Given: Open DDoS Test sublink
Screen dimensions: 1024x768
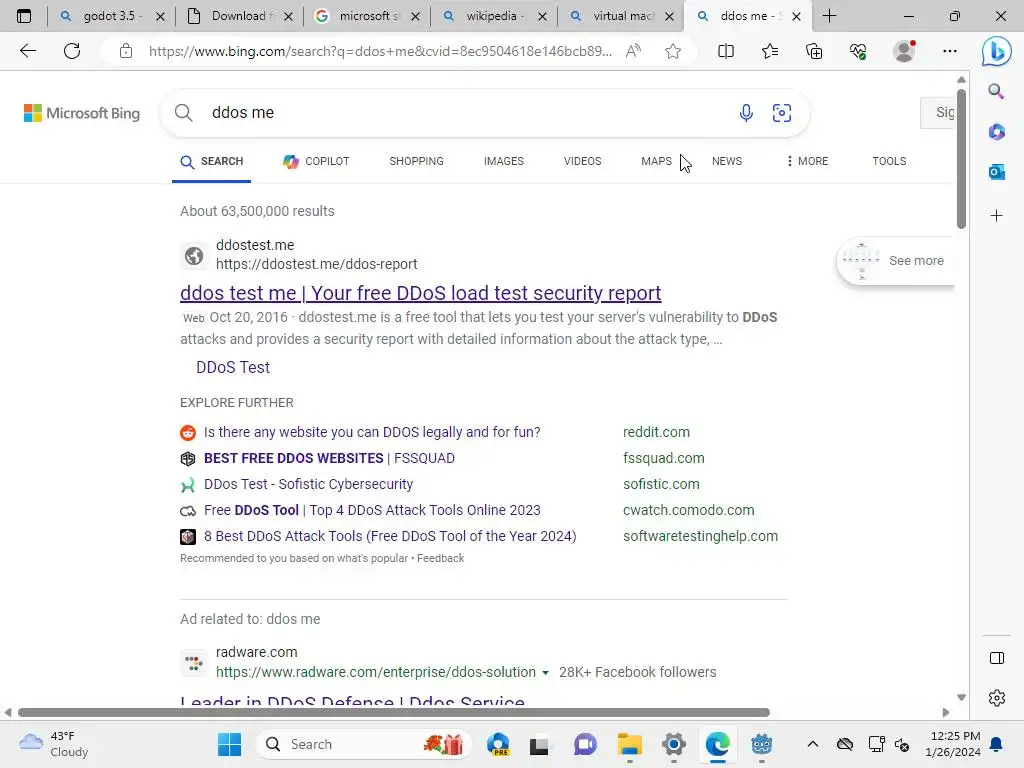Looking at the screenshot, I should 232,368.
